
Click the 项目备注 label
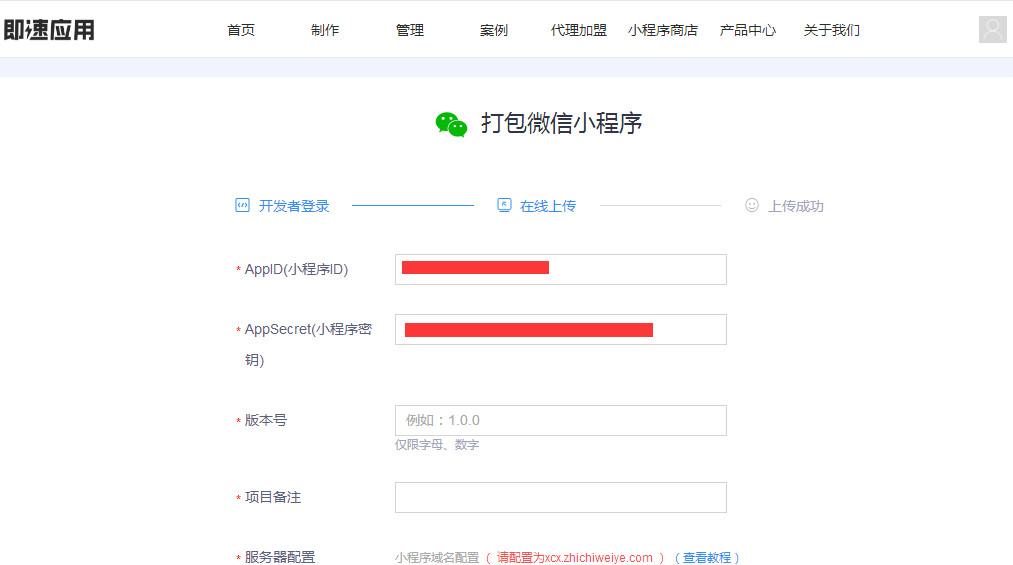(273, 497)
